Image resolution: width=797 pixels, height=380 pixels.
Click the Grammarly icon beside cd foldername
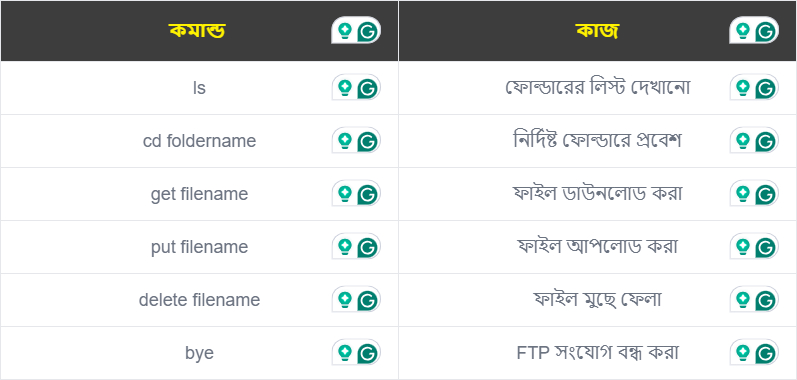tap(369, 141)
